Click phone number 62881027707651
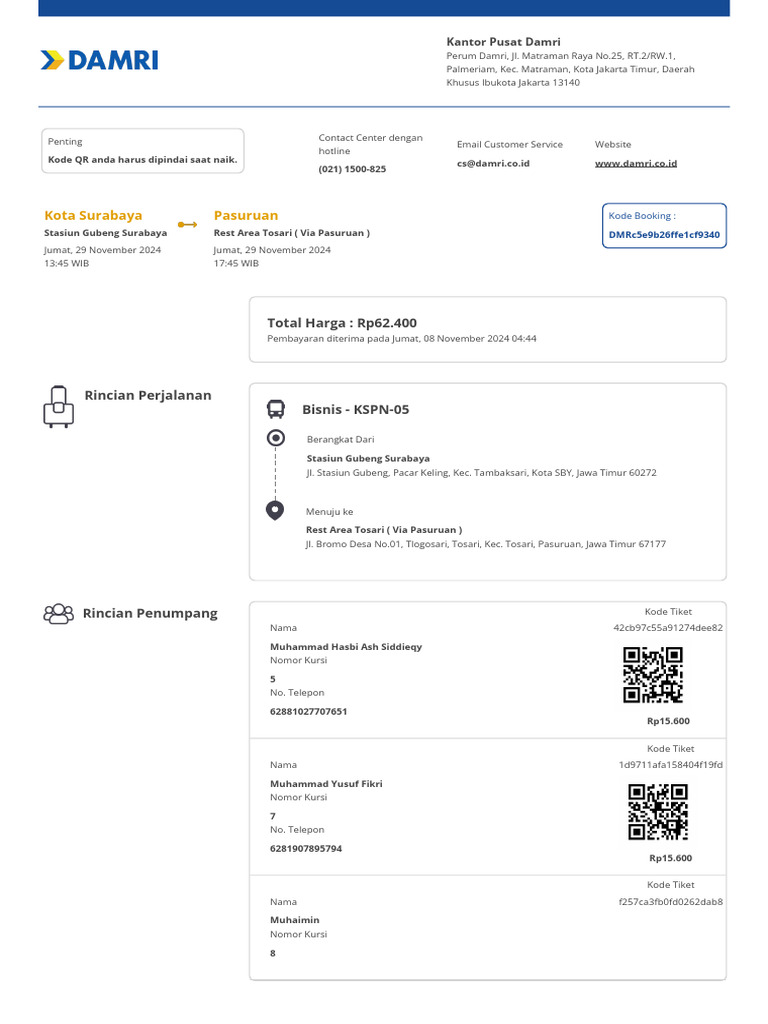 pos(309,711)
